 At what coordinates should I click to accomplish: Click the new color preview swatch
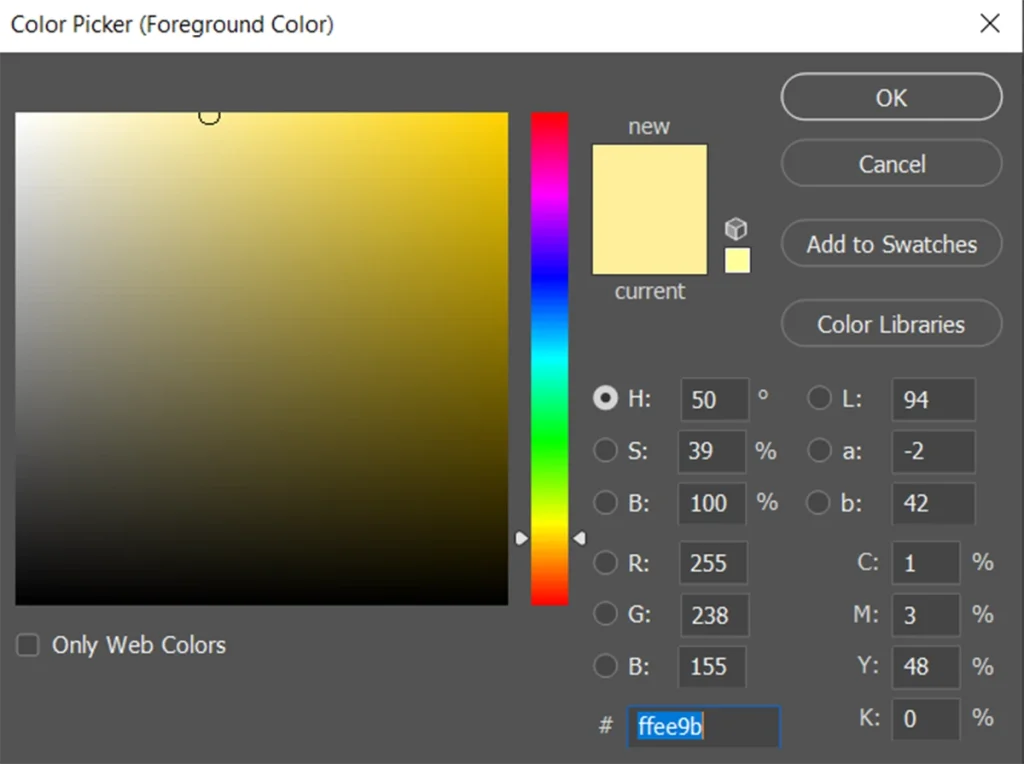649,177
